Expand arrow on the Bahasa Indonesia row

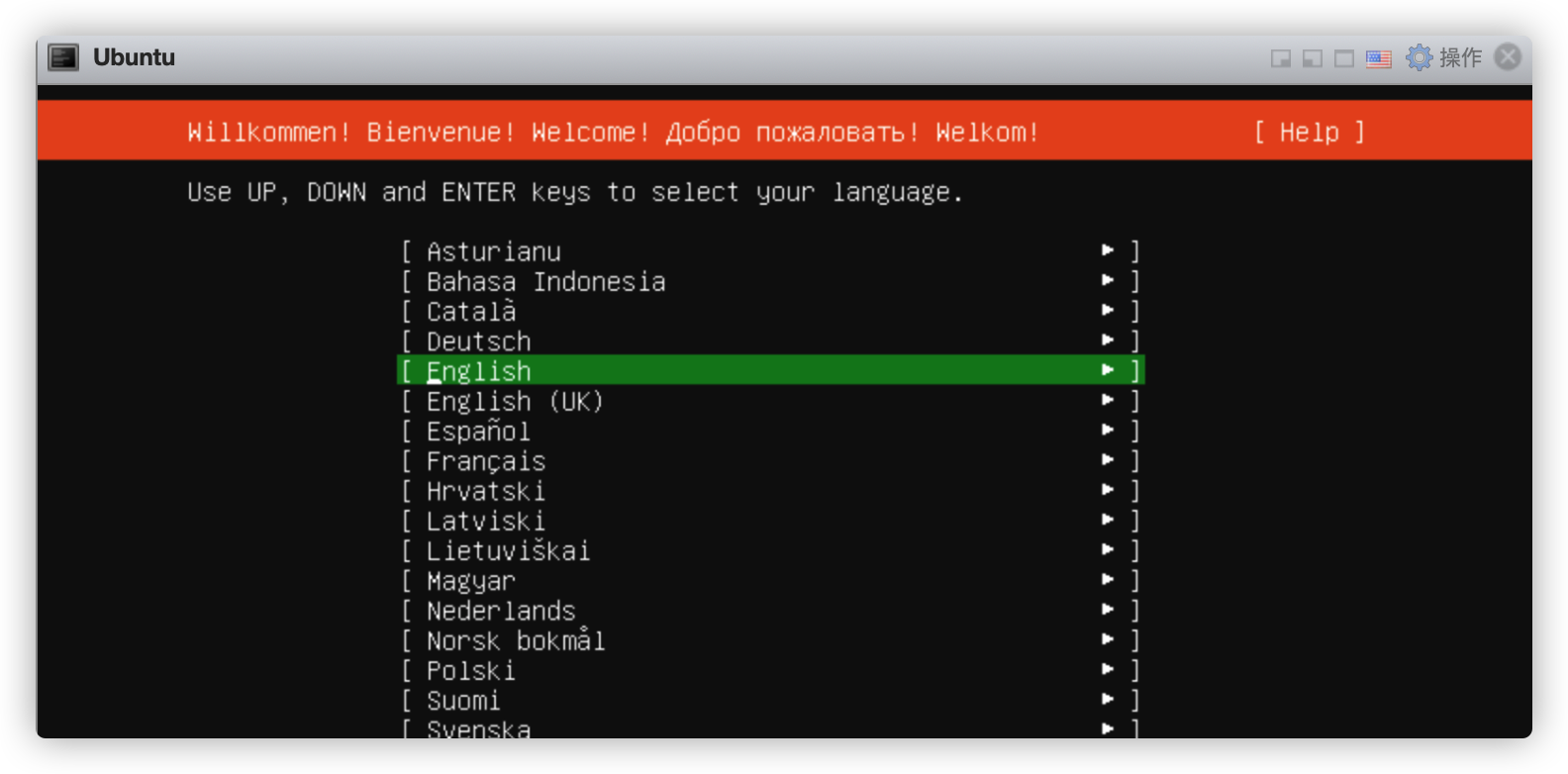1109,280
